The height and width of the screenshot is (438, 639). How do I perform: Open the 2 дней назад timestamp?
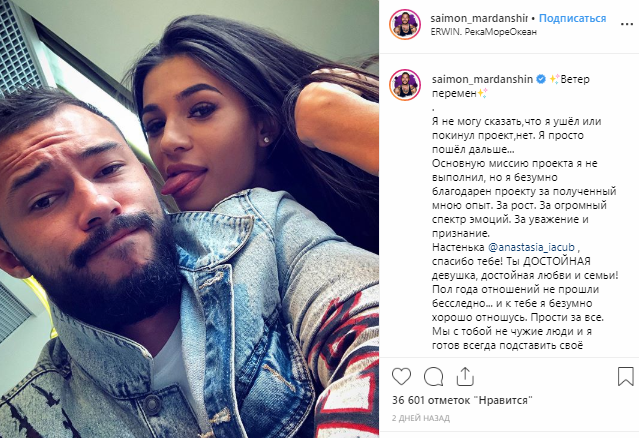point(421,418)
